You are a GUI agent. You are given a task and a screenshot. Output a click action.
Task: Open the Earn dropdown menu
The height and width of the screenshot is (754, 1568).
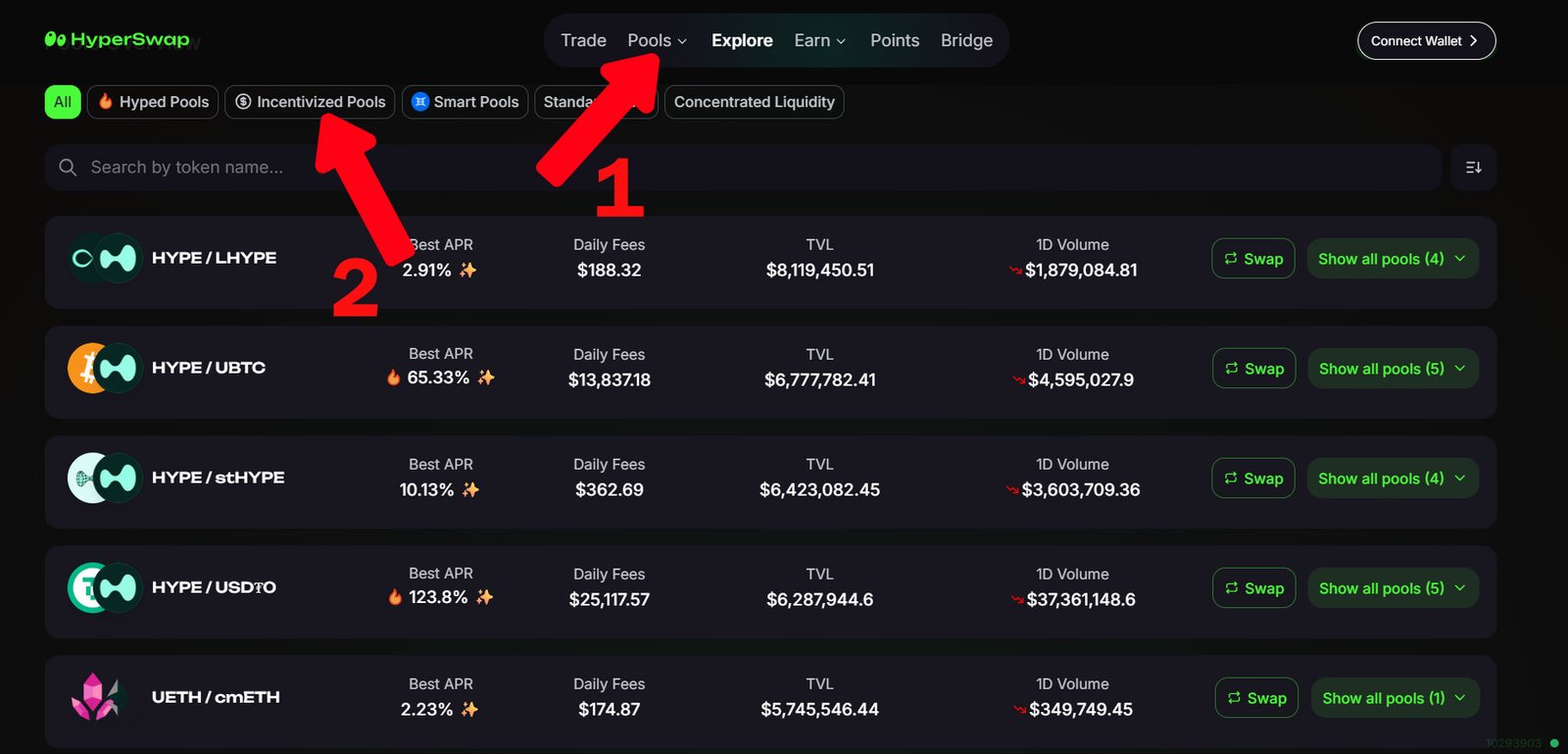point(819,40)
